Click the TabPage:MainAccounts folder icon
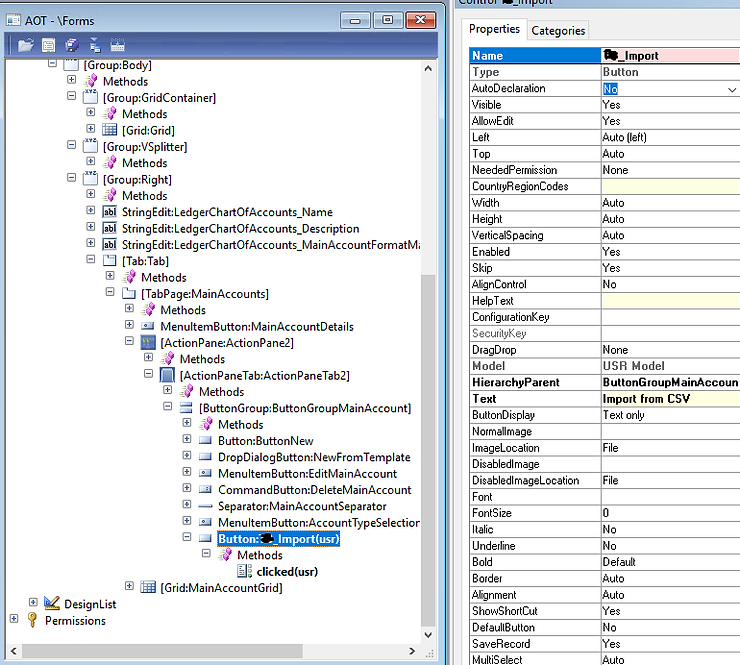This screenshot has width=740, height=665. 129,294
